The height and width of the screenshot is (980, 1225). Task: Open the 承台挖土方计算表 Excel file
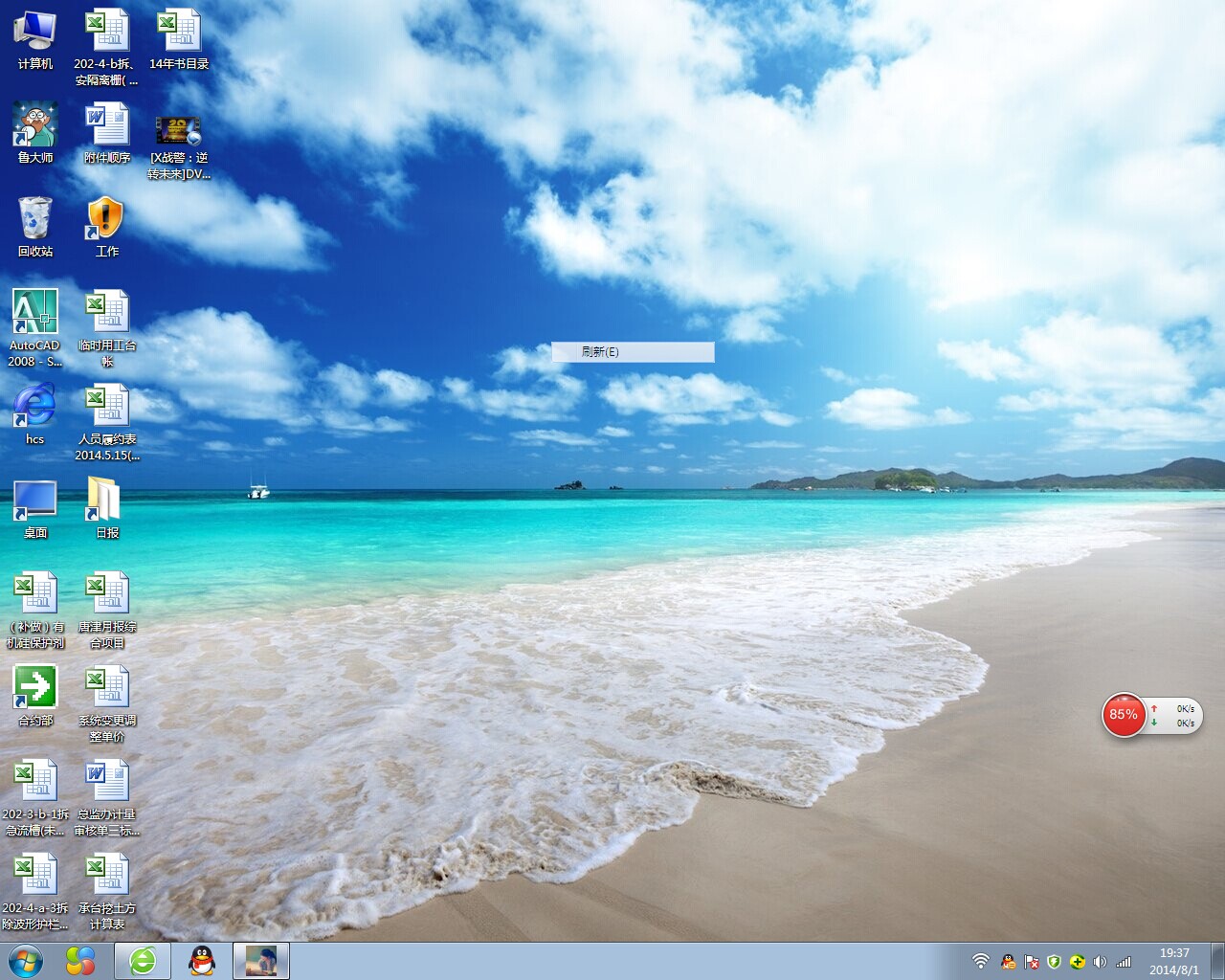107,892
